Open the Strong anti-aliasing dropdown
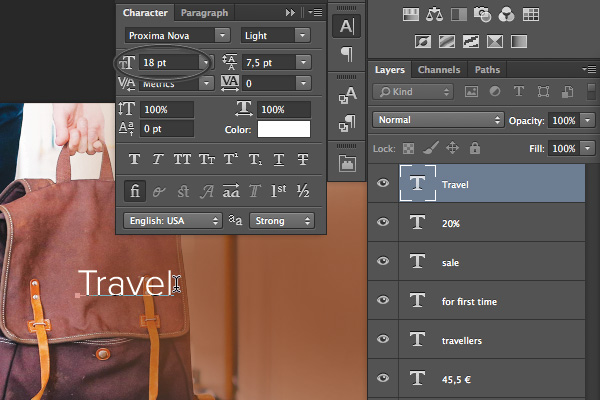Viewport: 600px width, 400px height. coord(282,221)
